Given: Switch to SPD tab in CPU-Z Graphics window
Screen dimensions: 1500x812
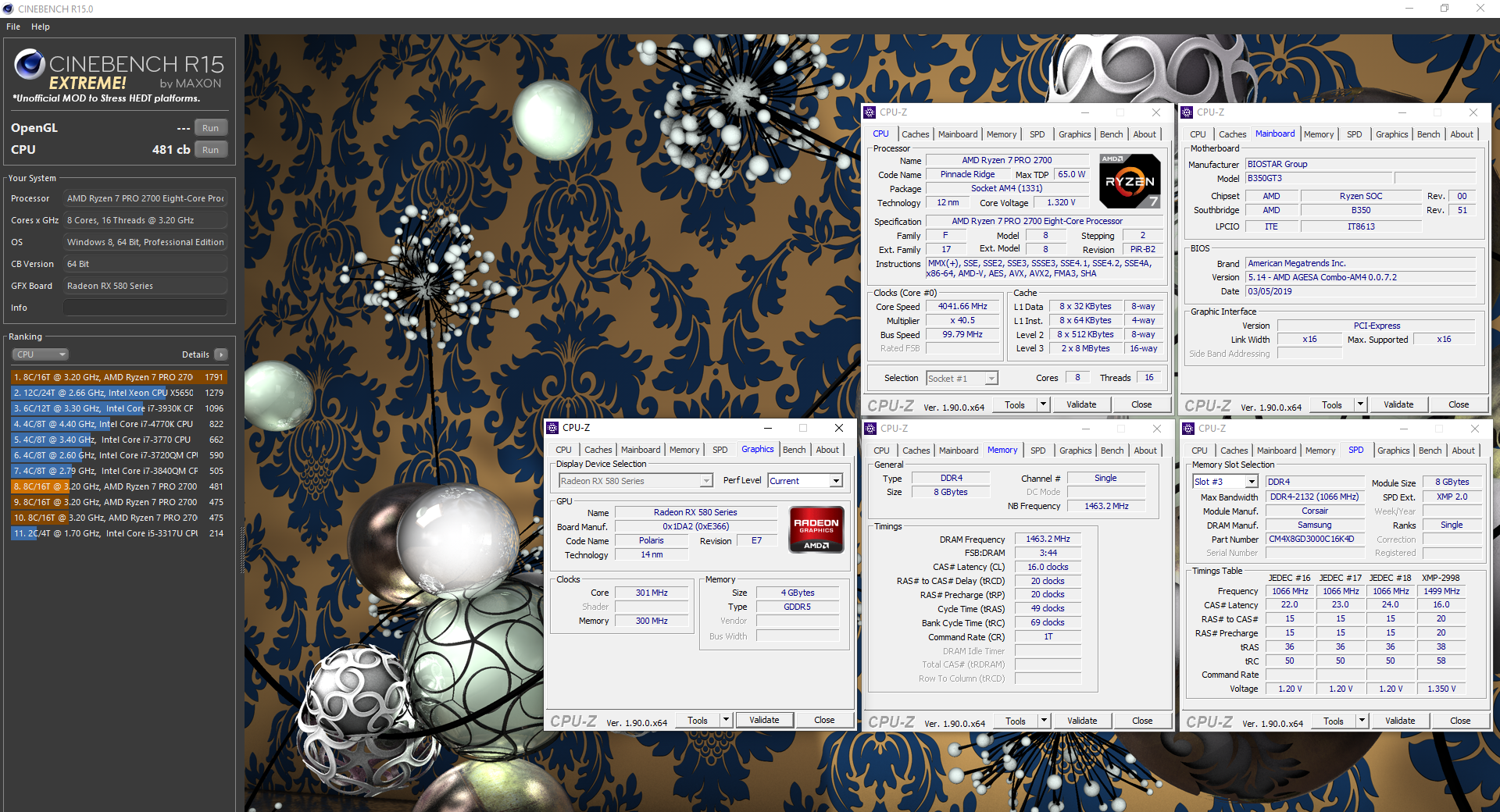Looking at the screenshot, I should (x=720, y=450).
